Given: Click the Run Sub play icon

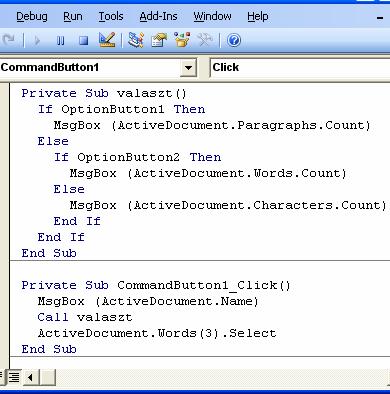Looking at the screenshot, I should click(x=37, y=41).
